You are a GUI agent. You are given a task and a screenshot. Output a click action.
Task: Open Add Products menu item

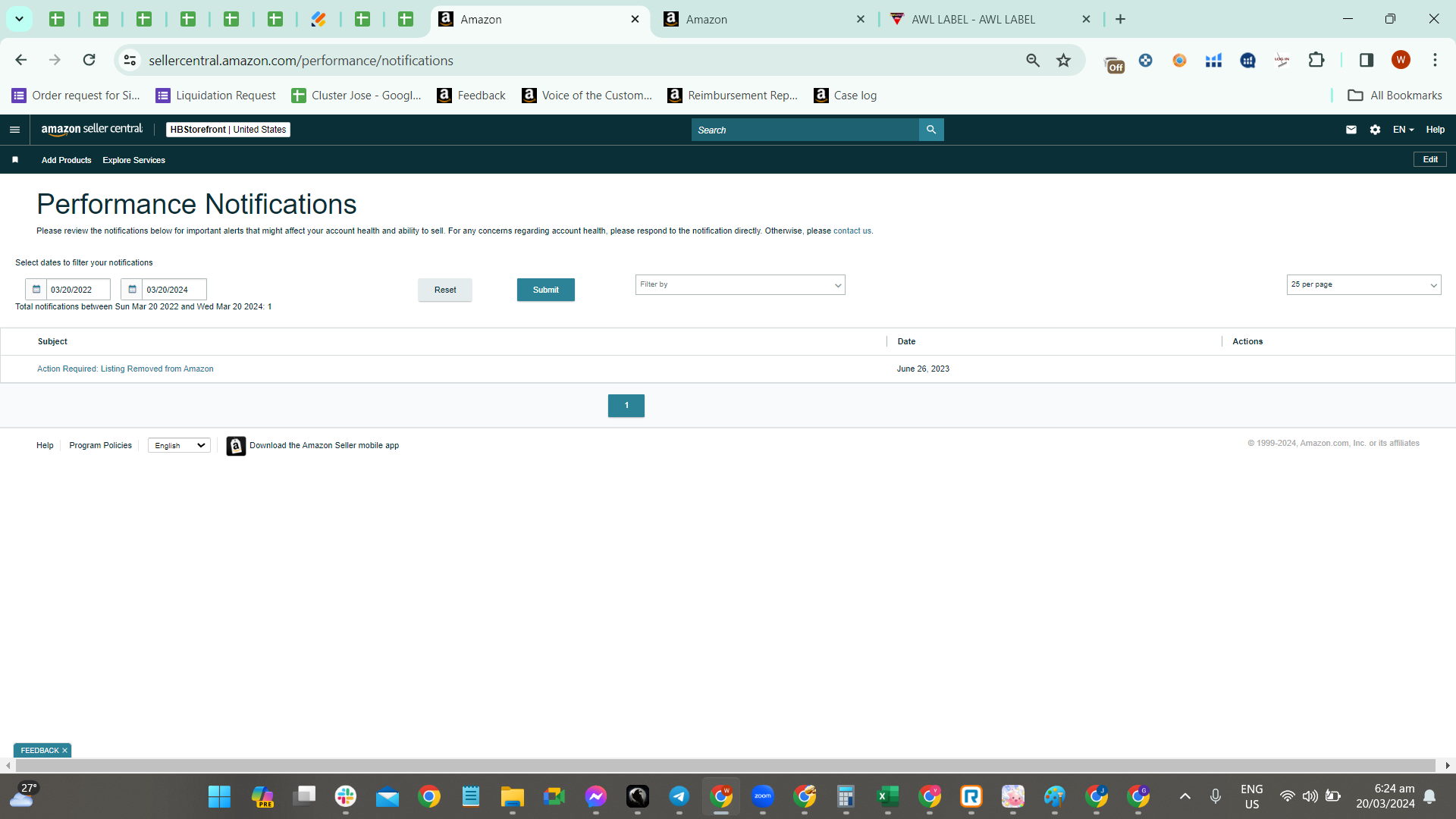coord(66,160)
